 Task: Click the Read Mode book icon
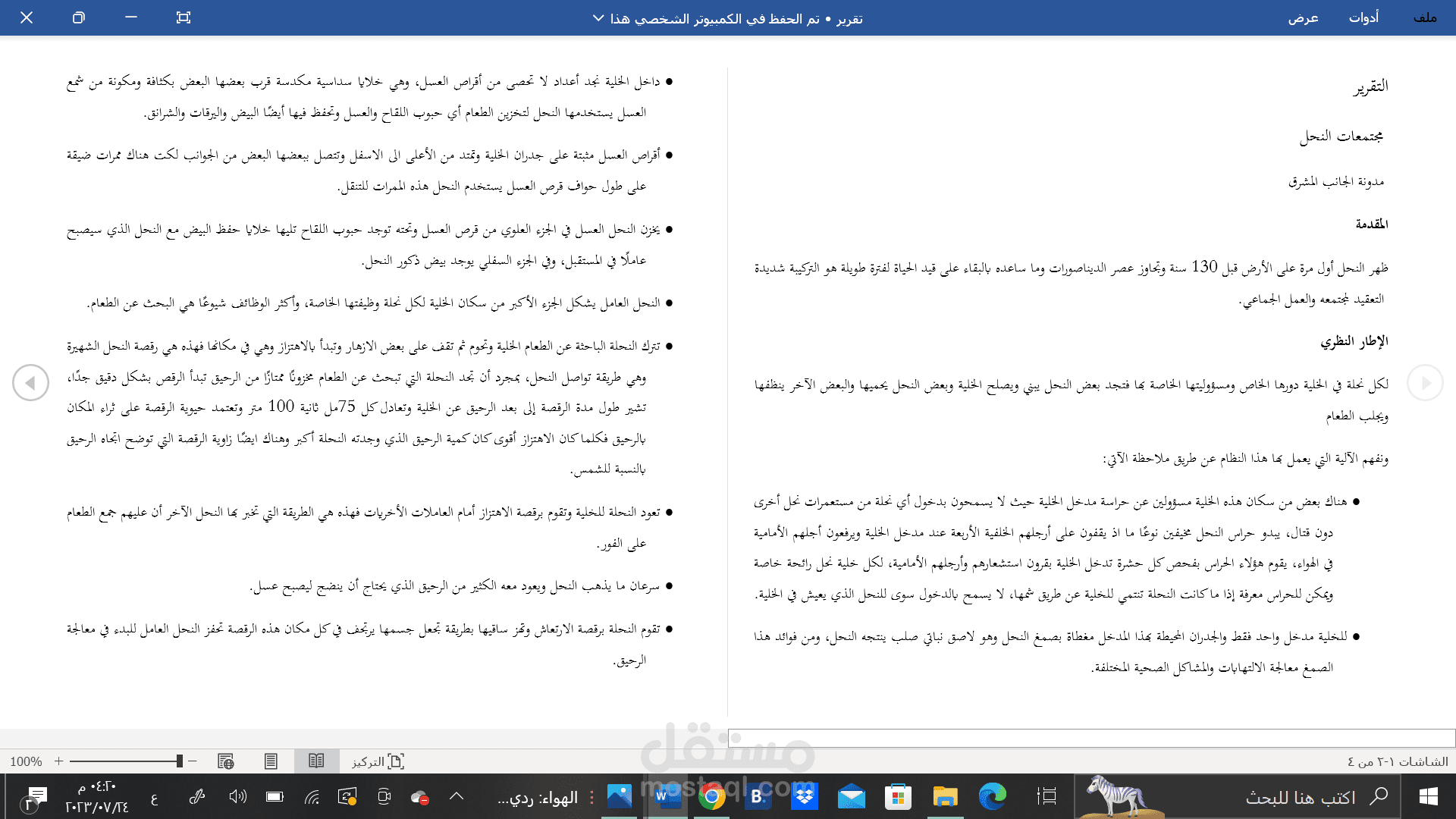[317, 761]
